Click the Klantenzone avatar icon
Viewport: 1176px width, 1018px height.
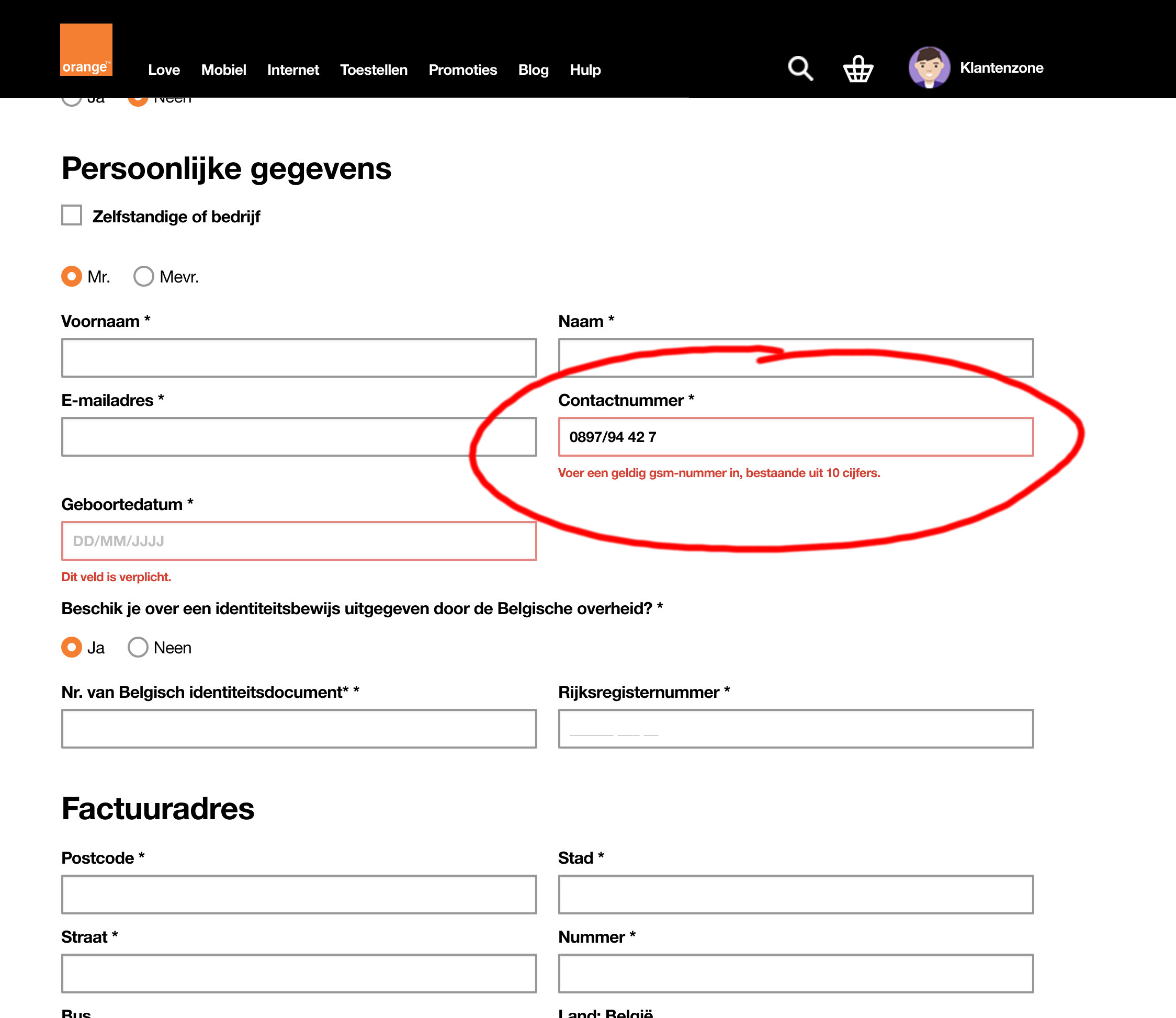(929, 67)
